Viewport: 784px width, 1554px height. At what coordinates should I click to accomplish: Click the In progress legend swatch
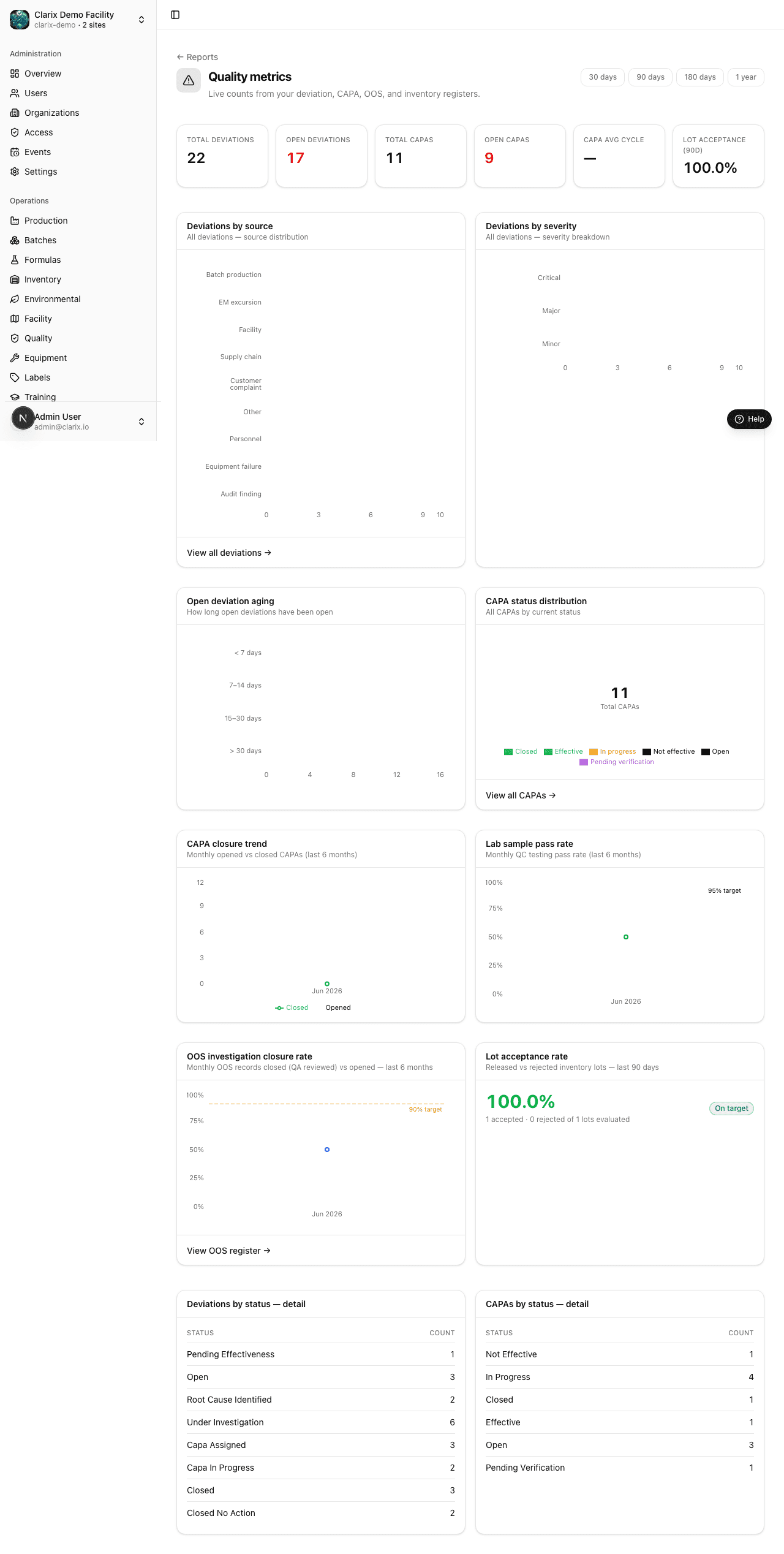594,752
